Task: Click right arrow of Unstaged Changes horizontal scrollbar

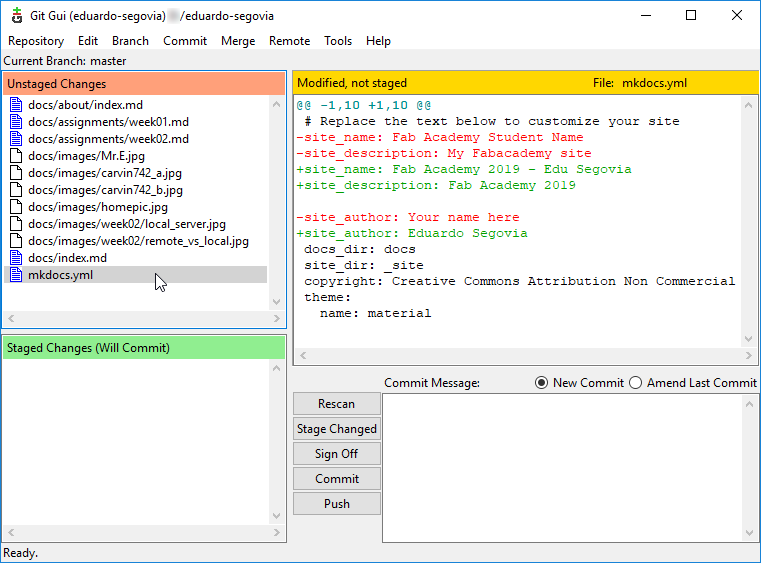Action: 277,318
